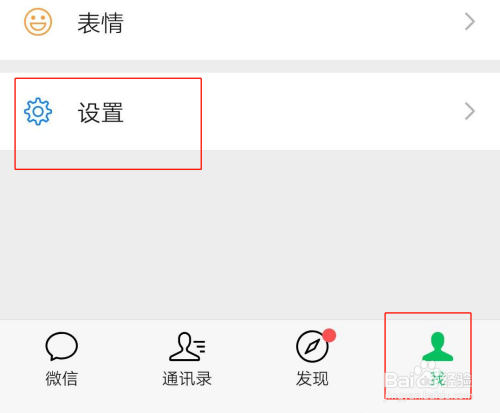The height and width of the screenshot is (413, 500).
Task: Expand 设置 row via its chevron arrow
Action: coord(470,111)
